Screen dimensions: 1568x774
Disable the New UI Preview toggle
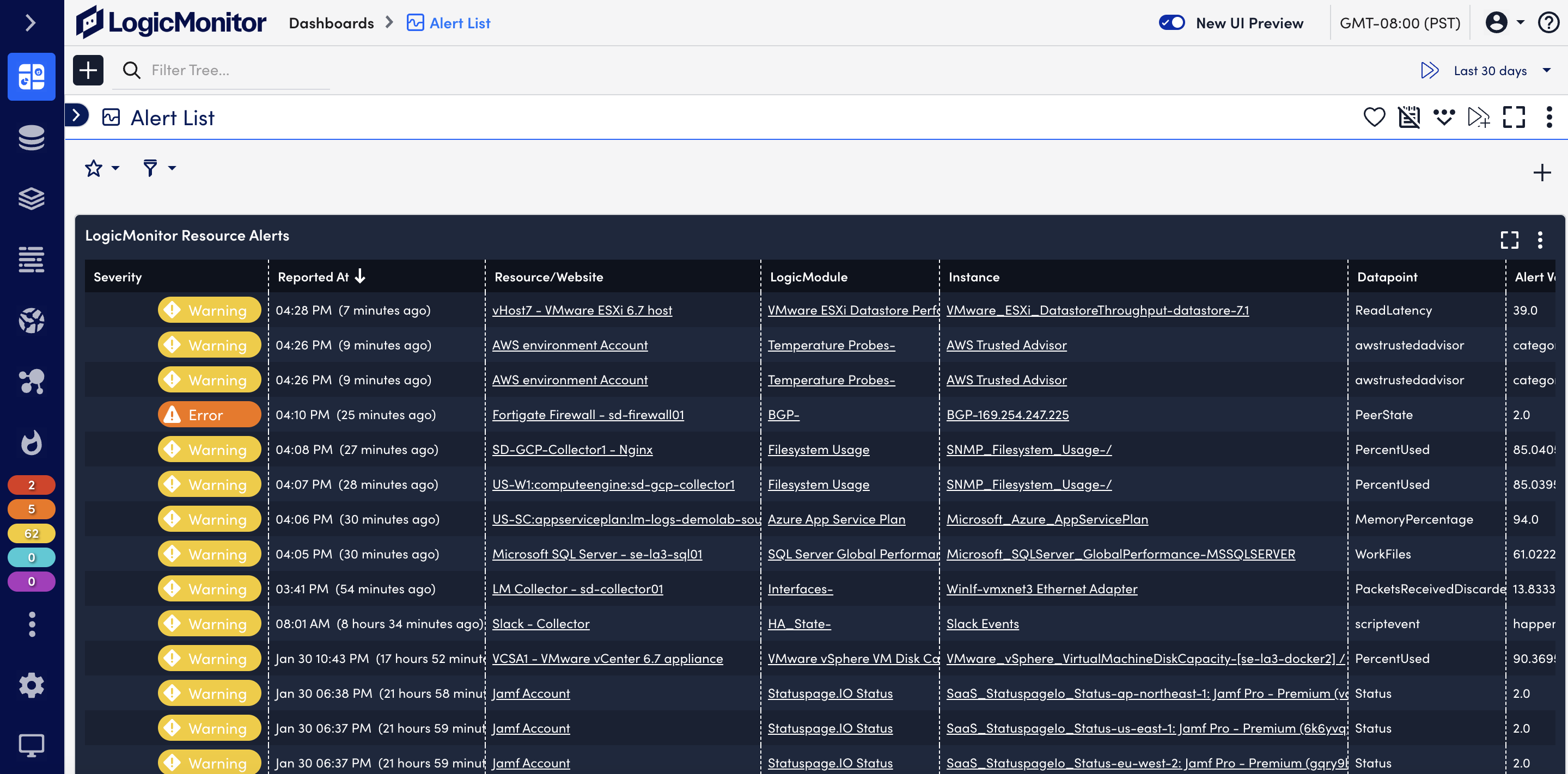coord(1171,22)
